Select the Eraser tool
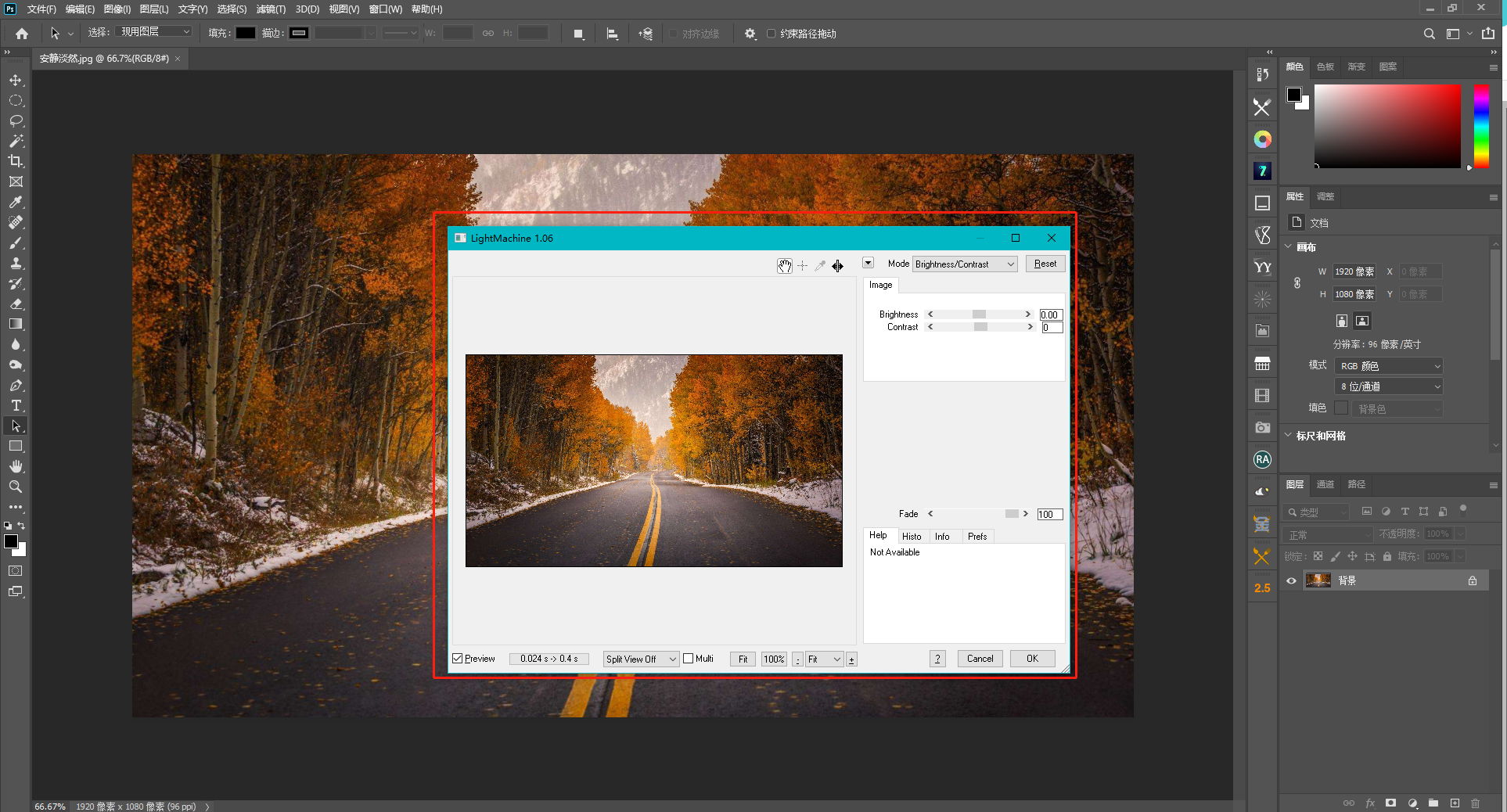This screenshot has height=812, width=1507. tap(16, 304)
